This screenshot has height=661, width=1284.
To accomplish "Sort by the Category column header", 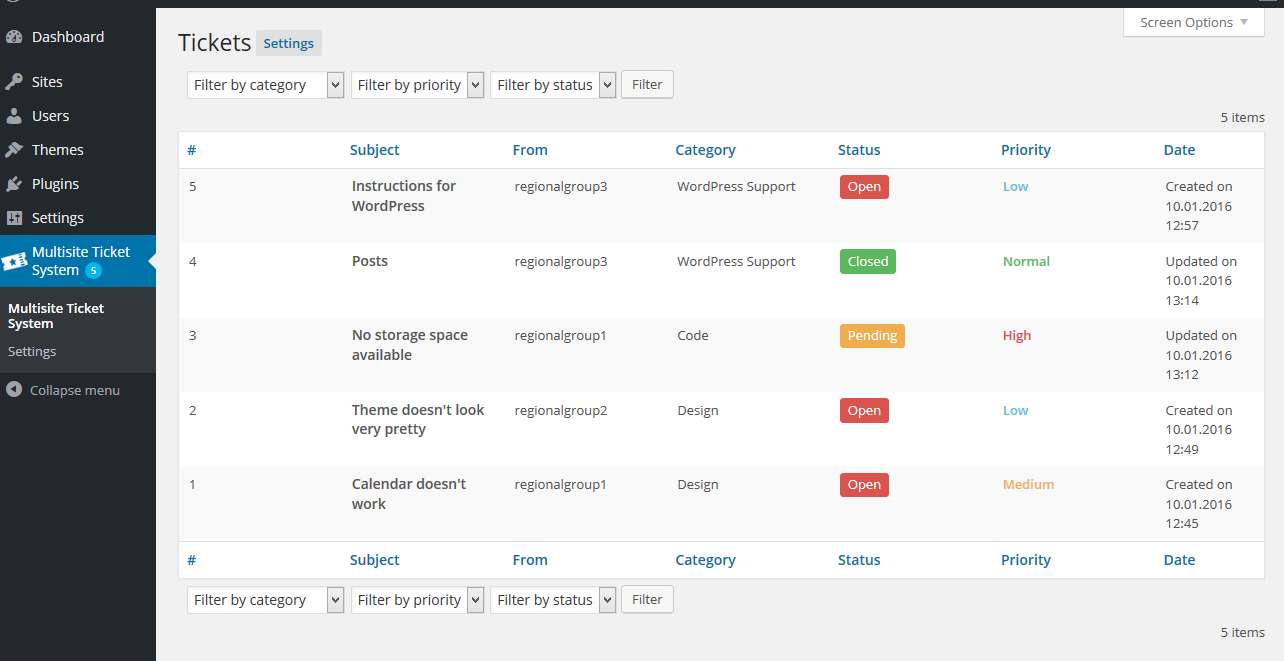I will pyautogui.click(x=705, y=150).
